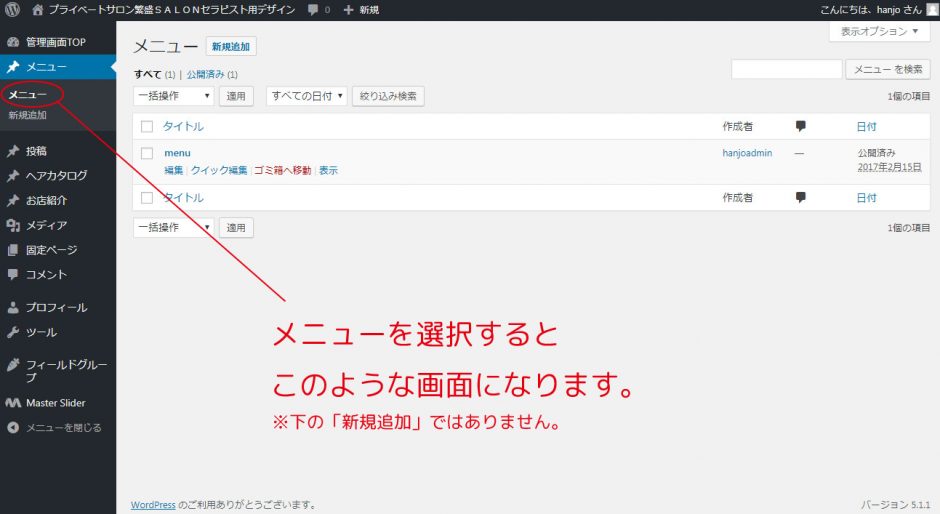Collapse the sidebar with メニューを閉じる icon
The image size is (940, 514).
13,427
